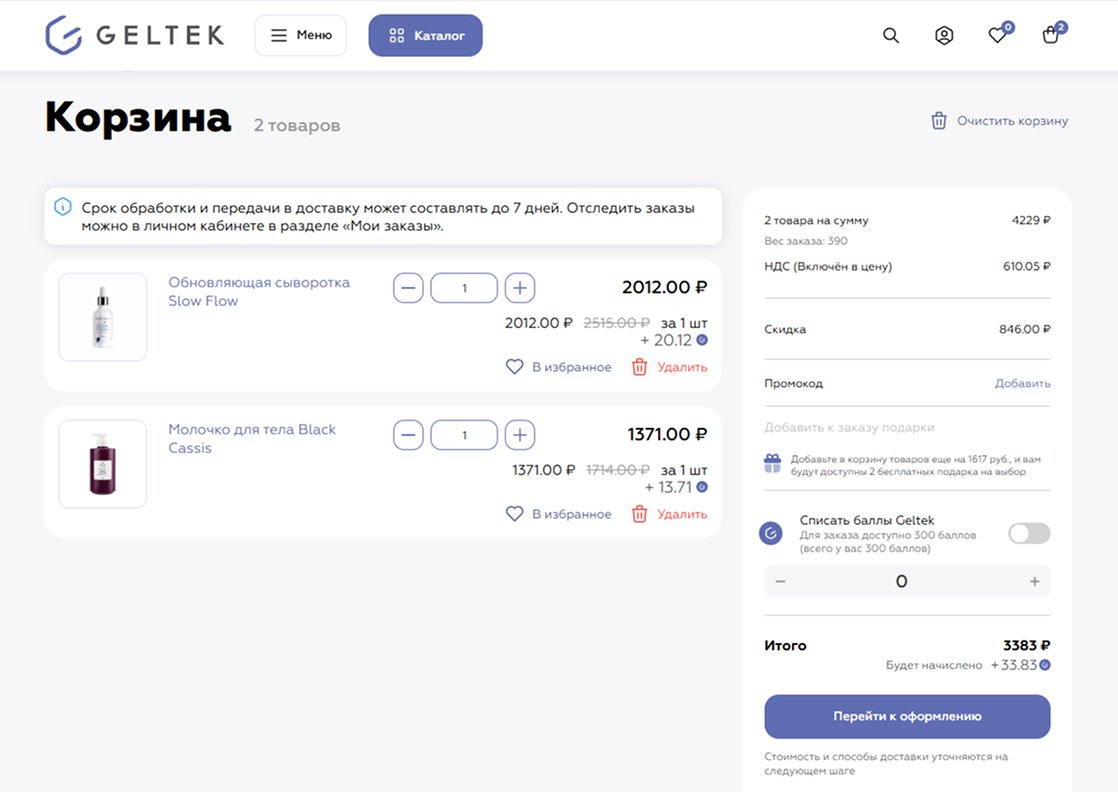Click trash icon to delete Slow Flow serum
The image size is (1118, 792).
tap(640, 367)
